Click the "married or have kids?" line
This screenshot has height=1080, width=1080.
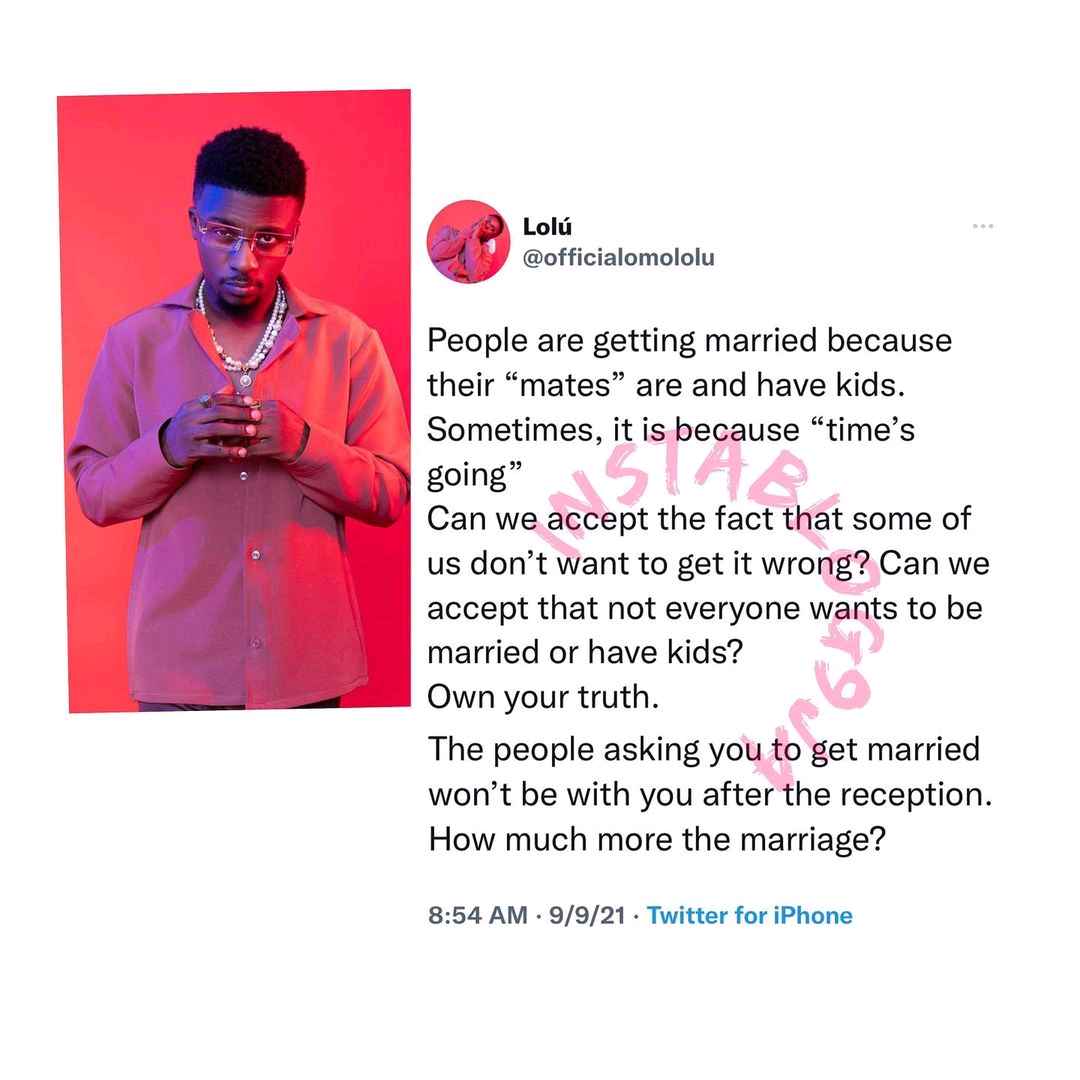point(585,652)
